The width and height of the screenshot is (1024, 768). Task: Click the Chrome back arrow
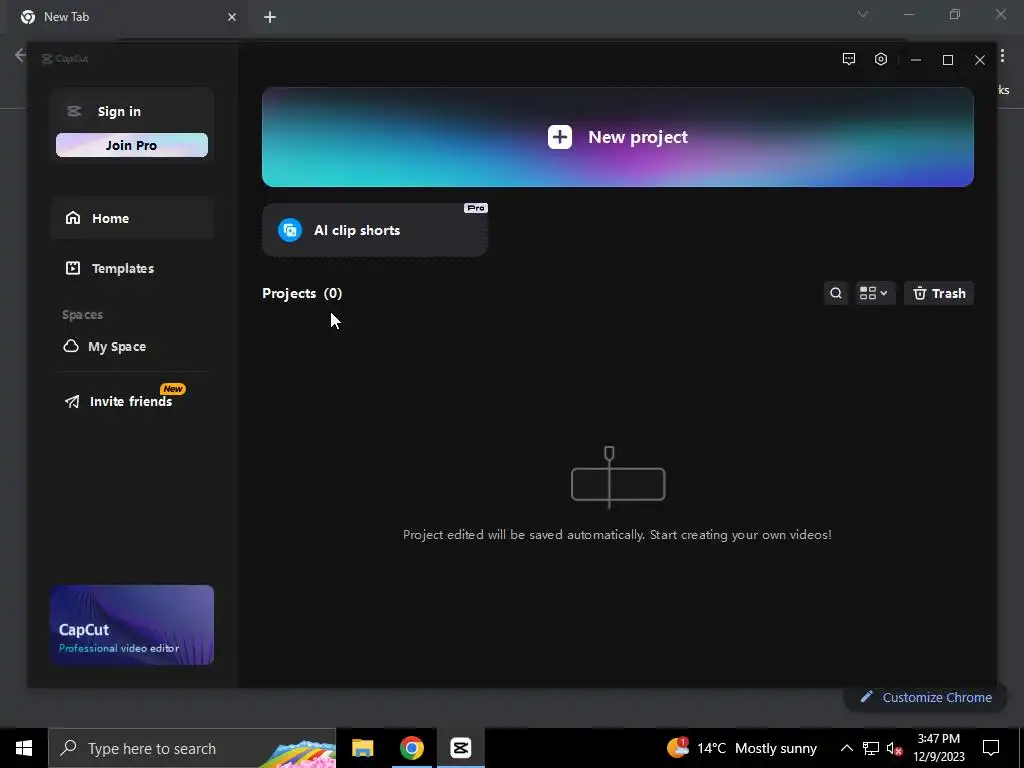click(20, 55)
